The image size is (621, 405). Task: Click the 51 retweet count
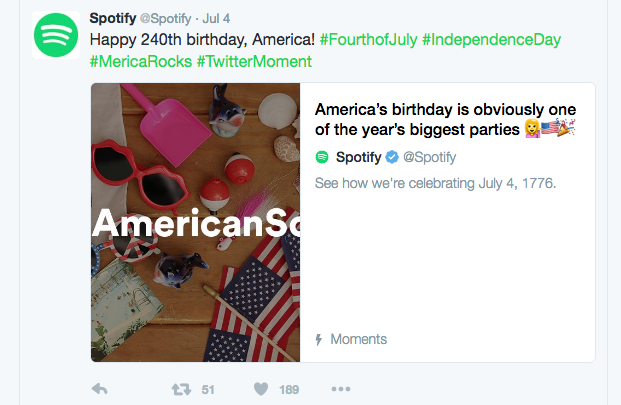[208, 389]
